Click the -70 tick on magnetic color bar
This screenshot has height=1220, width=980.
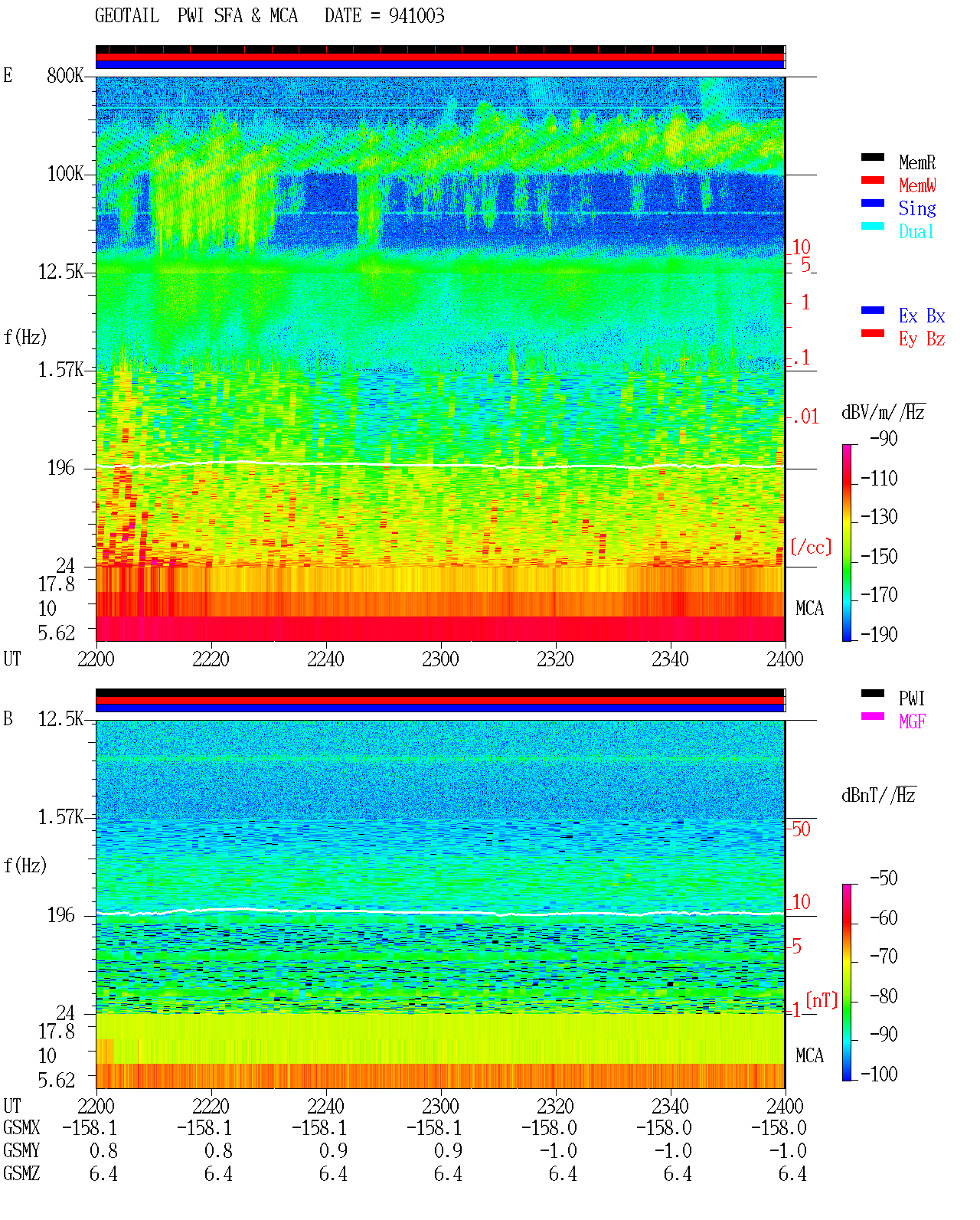[x=884, y=957]
